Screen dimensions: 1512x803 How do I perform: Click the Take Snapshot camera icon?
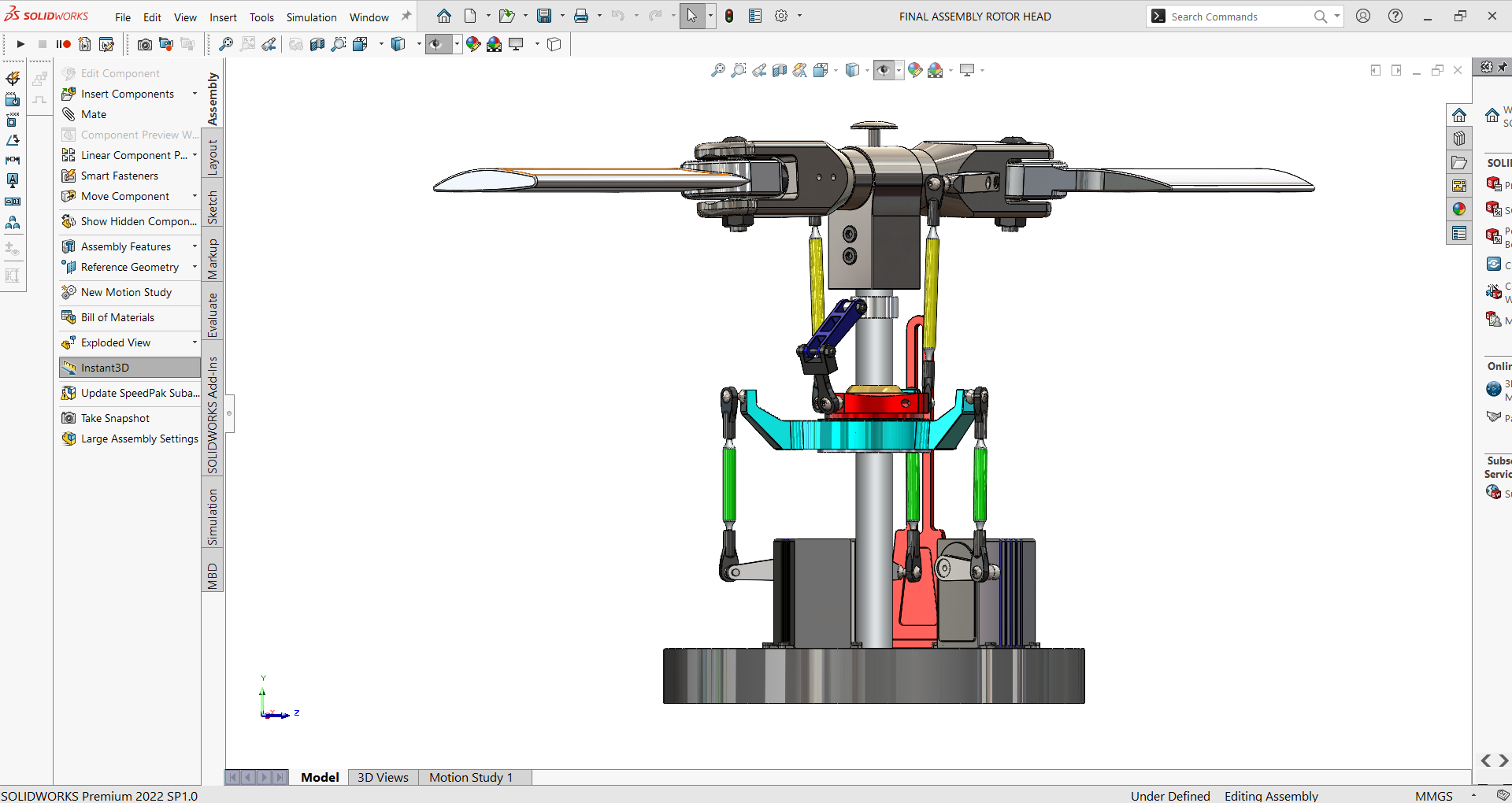click(69, 418)
